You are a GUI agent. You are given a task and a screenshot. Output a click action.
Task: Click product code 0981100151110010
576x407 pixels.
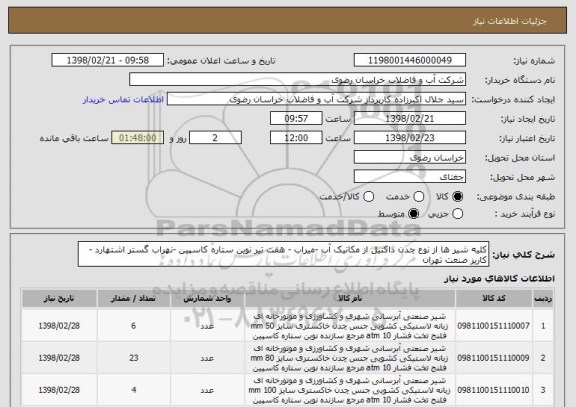click(493, 390)
